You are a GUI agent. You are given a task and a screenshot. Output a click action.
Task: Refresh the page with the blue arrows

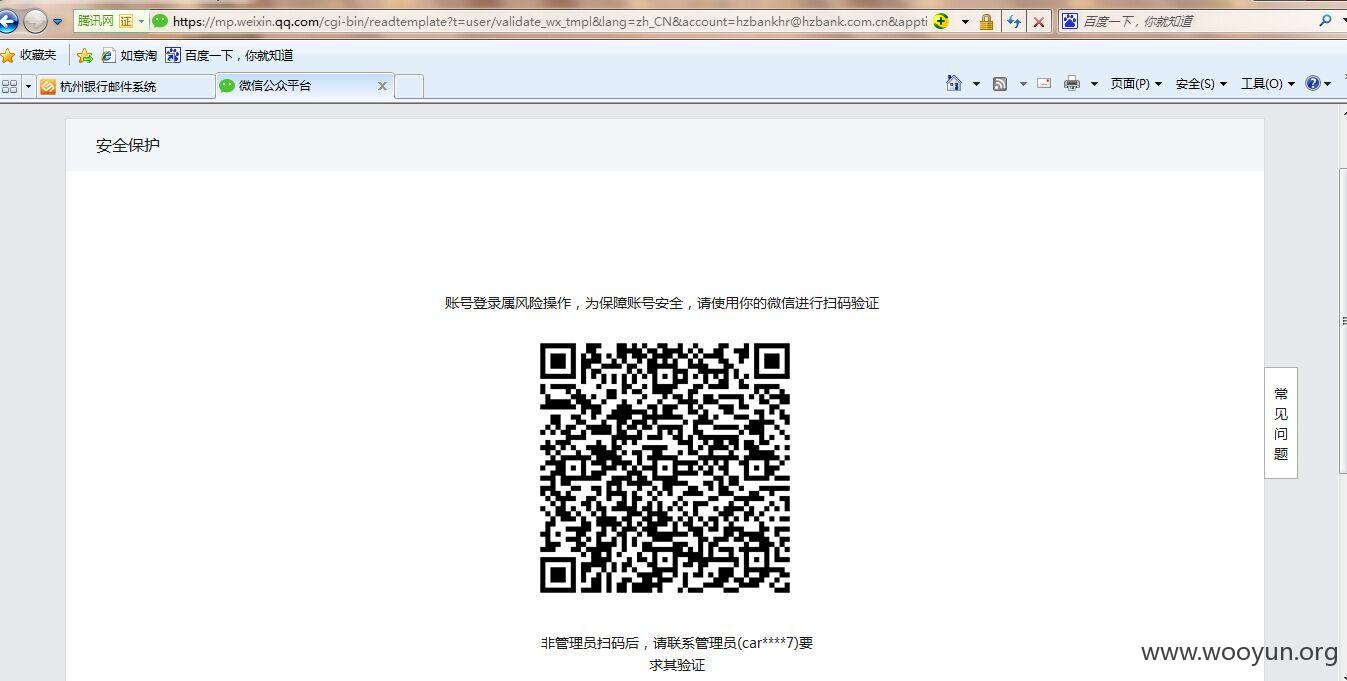1014,21
